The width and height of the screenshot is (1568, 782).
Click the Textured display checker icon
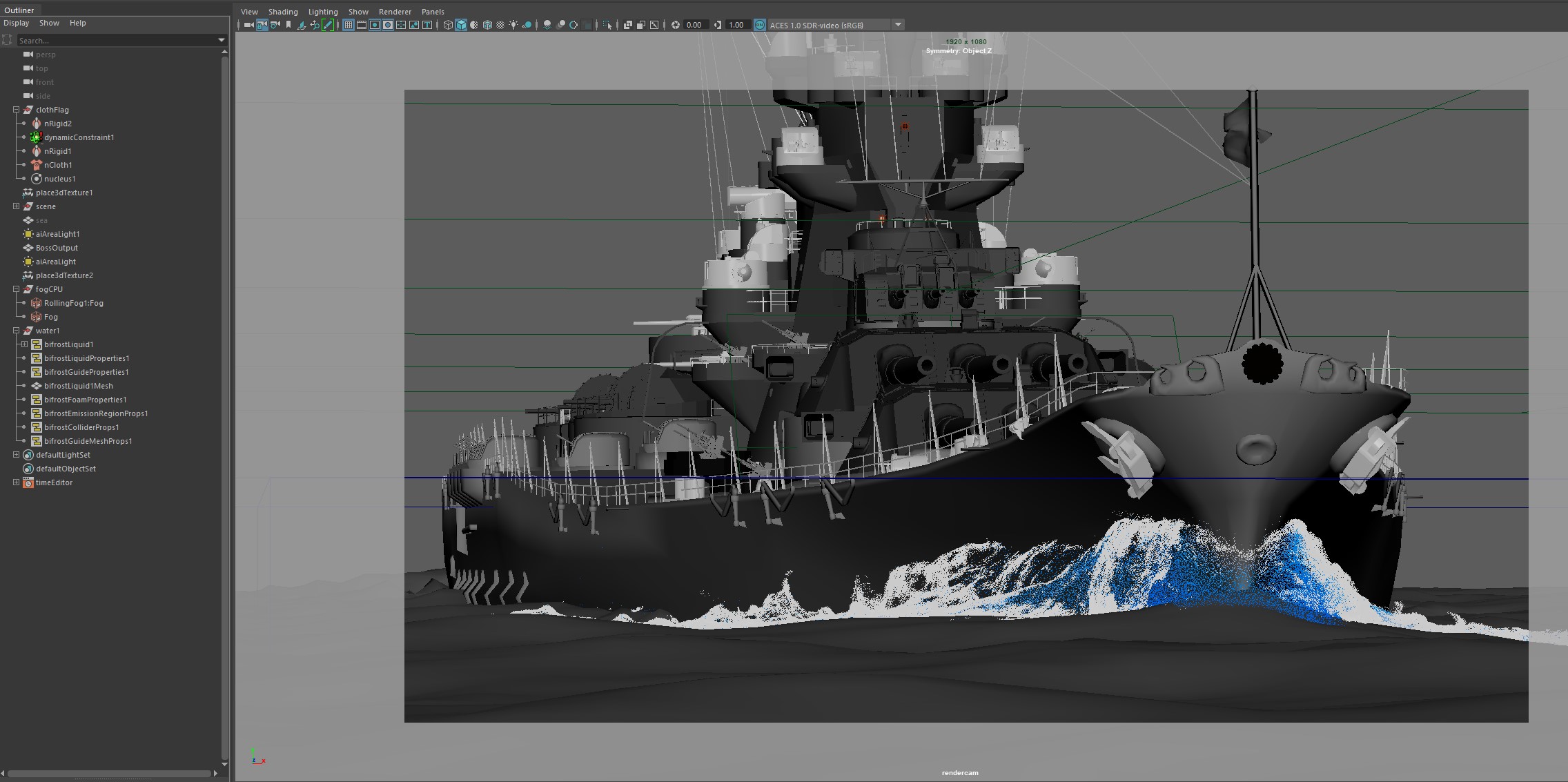pos(500,25)
